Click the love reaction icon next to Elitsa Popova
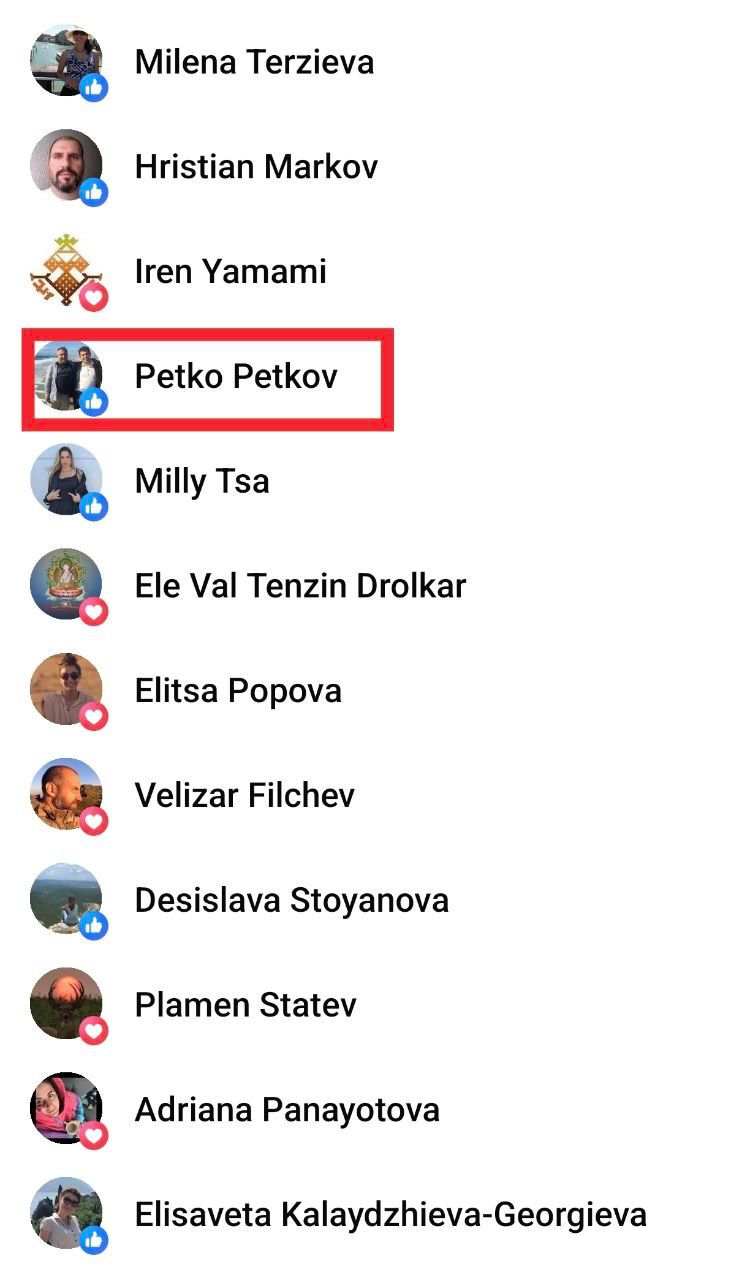This screenshot has height=1280, width=735. click(94, 716)
